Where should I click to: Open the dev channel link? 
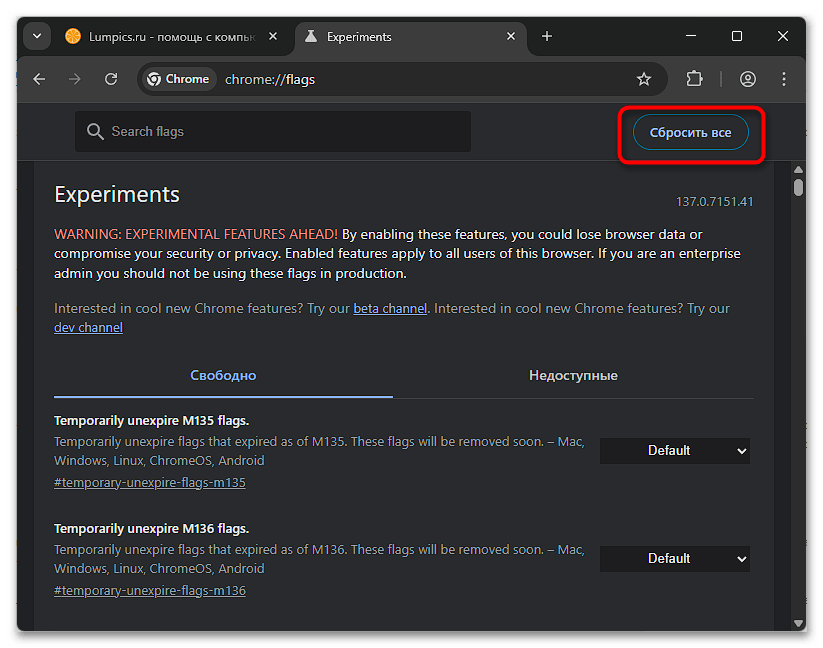pyautogui.click(x=88, y=327)
